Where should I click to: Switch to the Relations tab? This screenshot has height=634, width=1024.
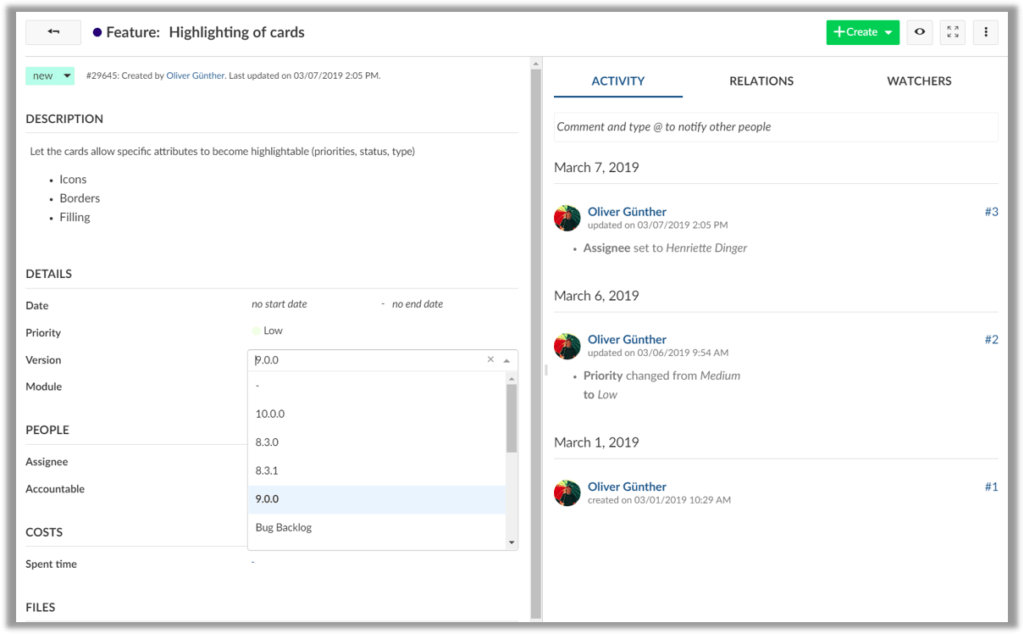tap(761, 81)
